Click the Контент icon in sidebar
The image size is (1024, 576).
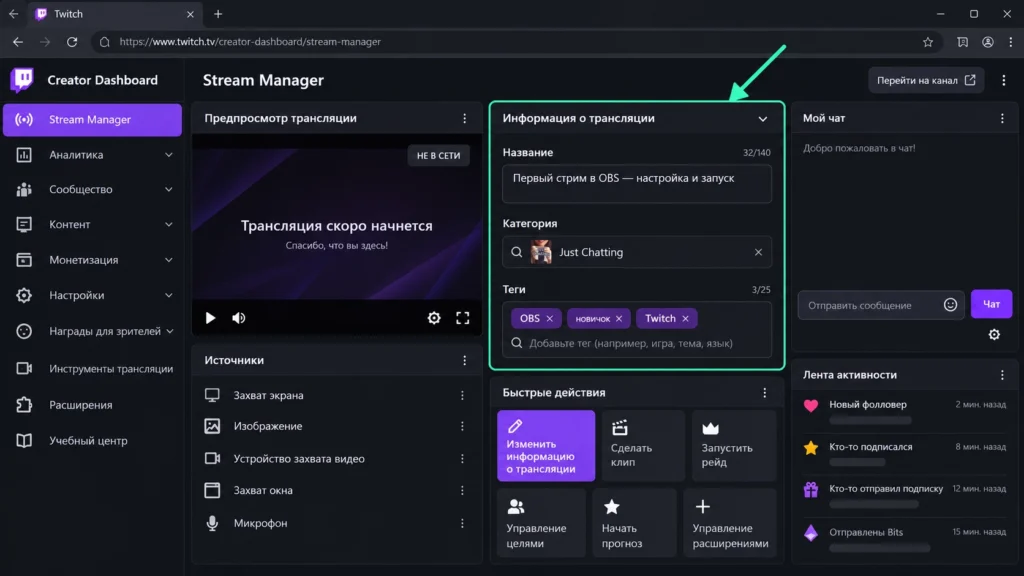pyautogui.click(x=24, y=224)
